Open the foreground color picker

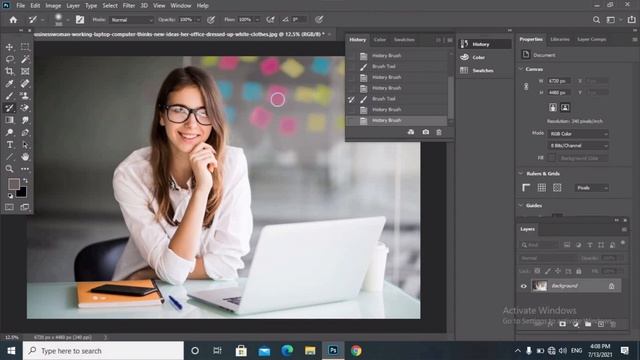tap(13, 184)
